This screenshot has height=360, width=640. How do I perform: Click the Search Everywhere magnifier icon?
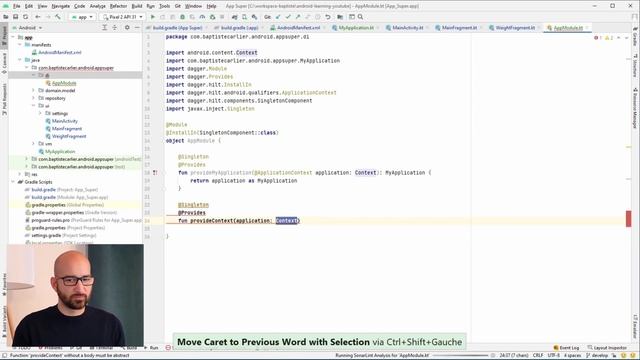click(x=360, y=17)
